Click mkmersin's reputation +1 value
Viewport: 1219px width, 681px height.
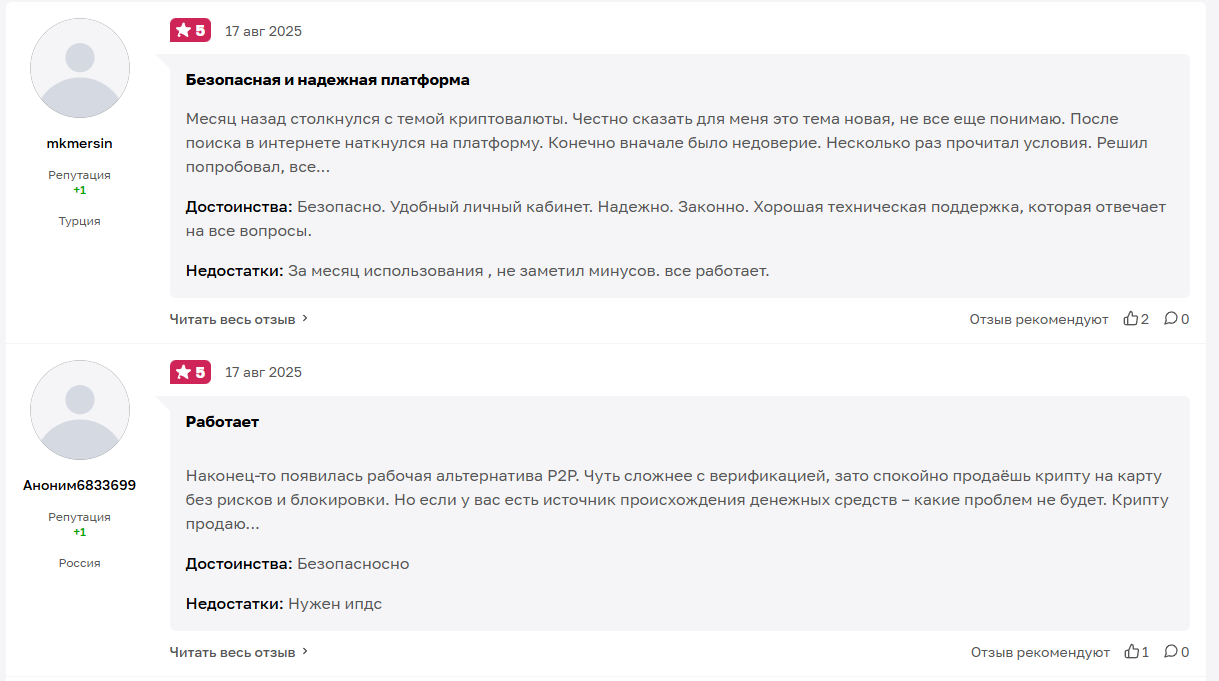pyautogui.click(x=80, y=190)
